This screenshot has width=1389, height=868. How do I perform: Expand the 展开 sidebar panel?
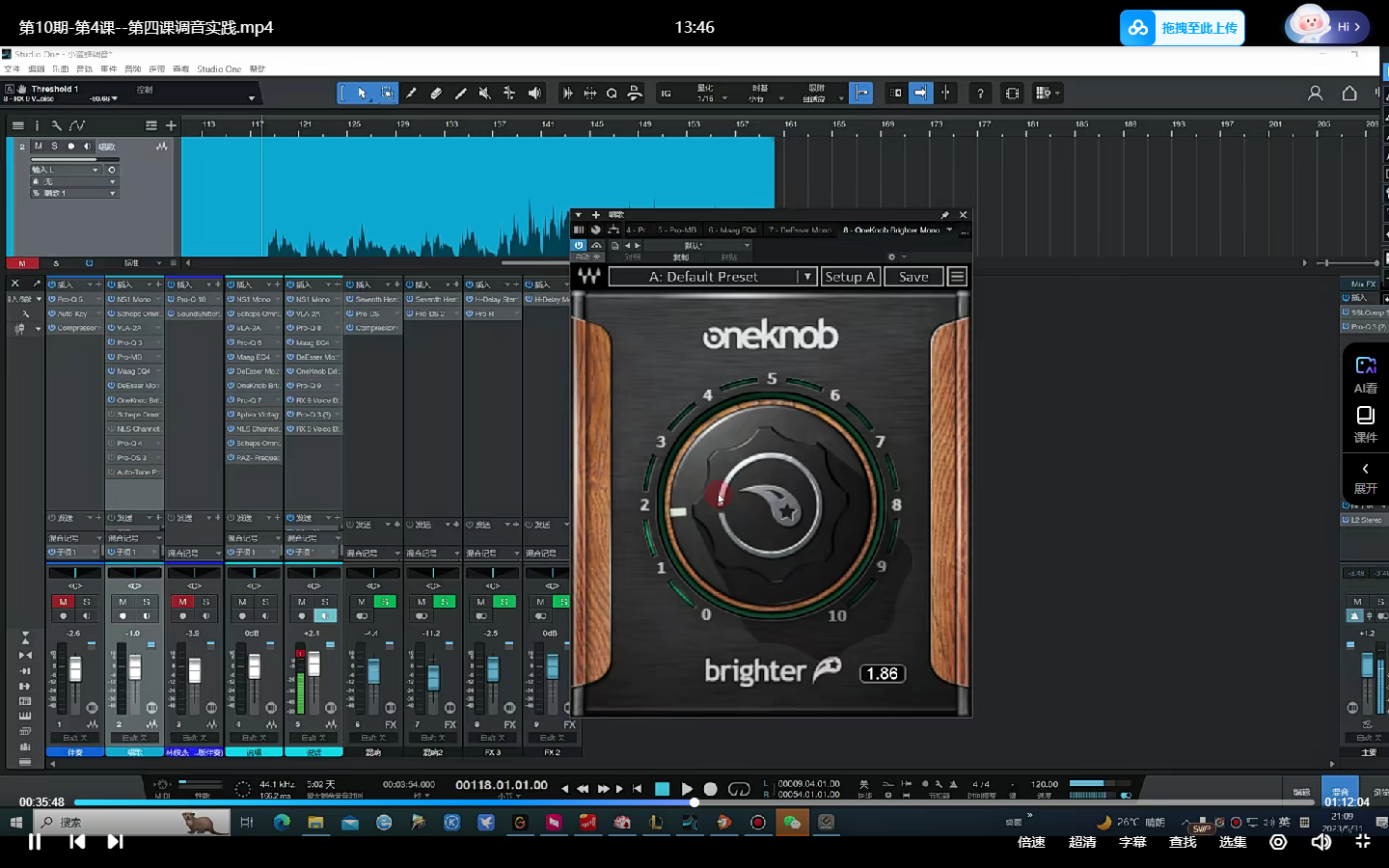pyautogui.click(x=1365, y=478)
